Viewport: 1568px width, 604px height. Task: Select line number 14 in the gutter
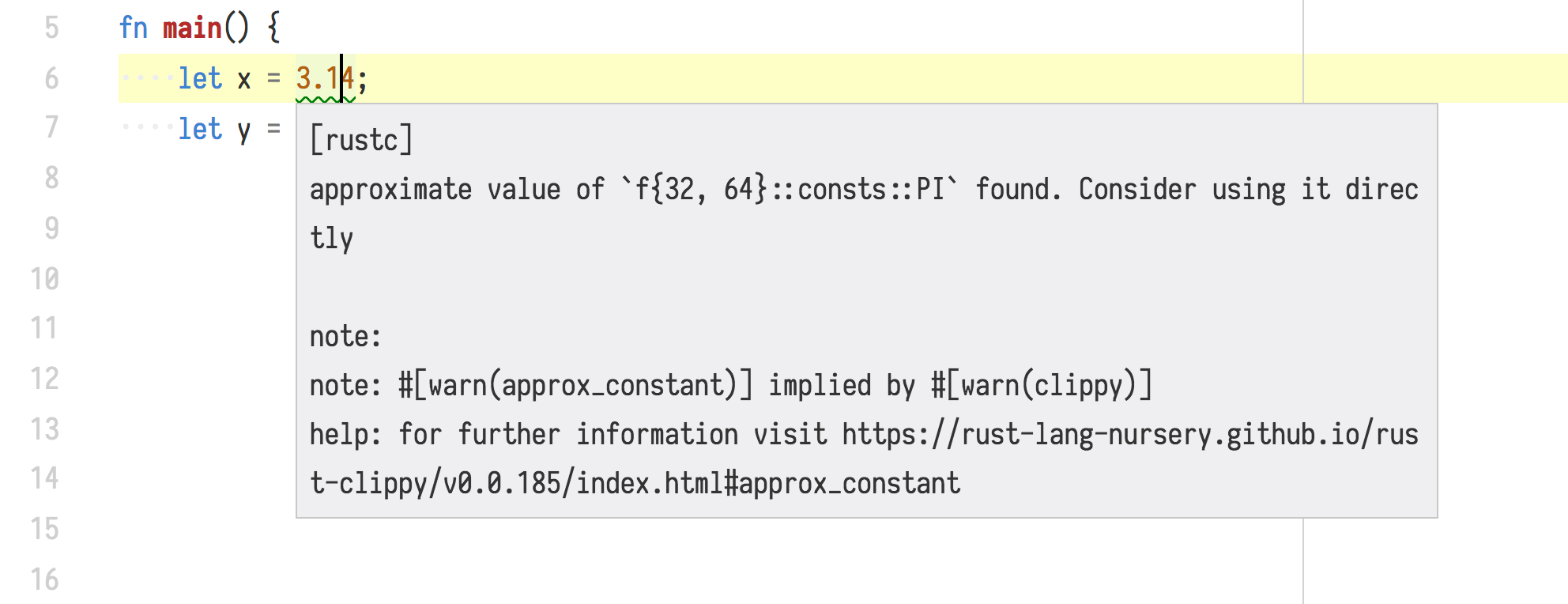click(45, 478)
